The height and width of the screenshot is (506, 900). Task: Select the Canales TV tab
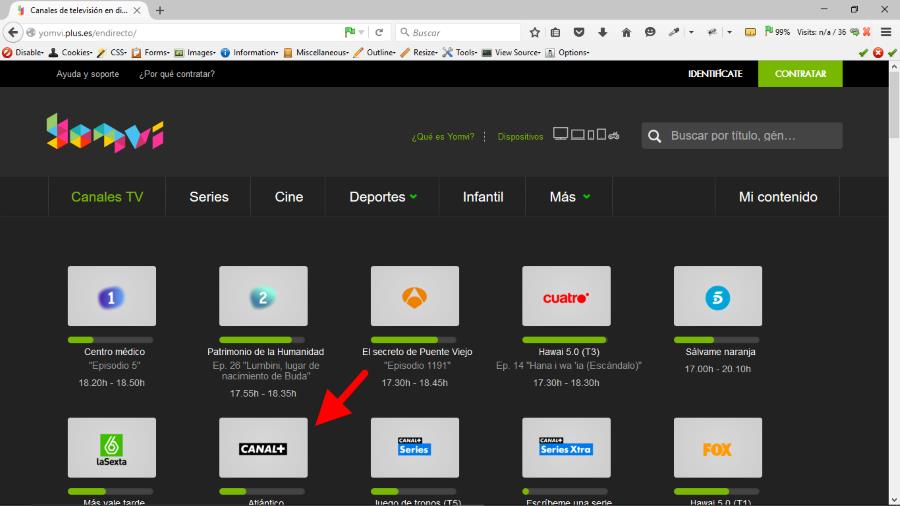click(107, 197)
